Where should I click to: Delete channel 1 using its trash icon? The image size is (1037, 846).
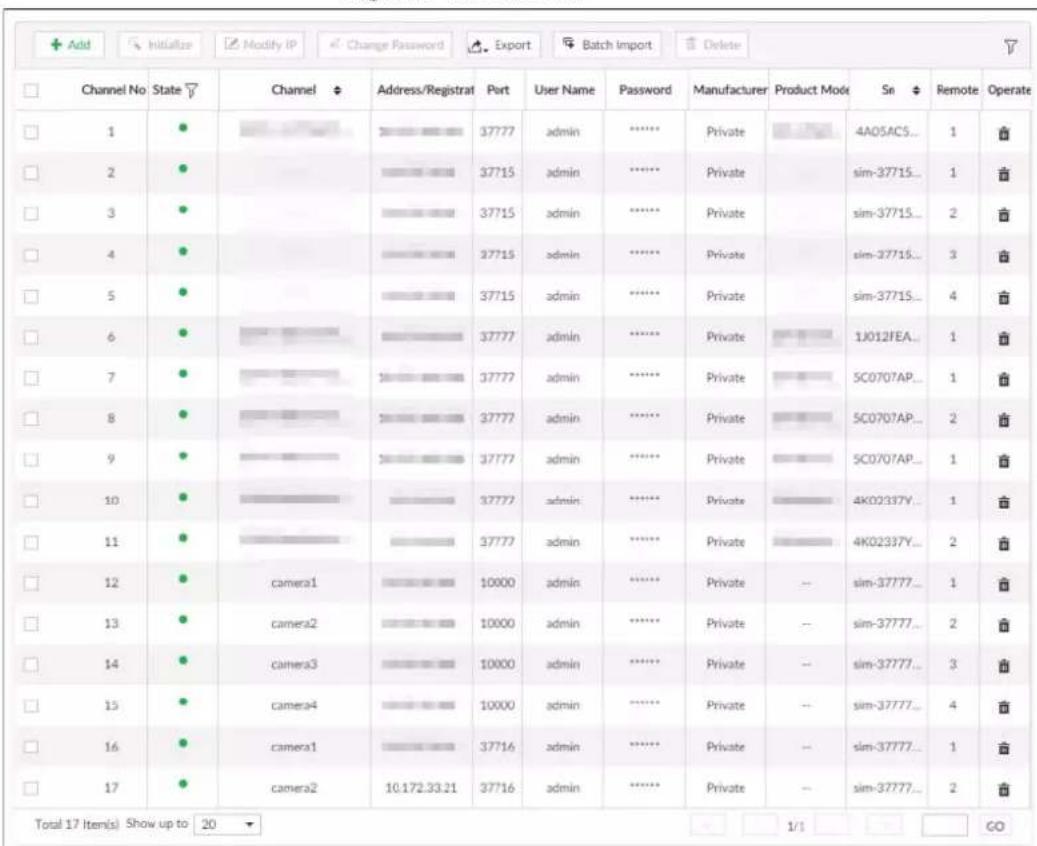tap(1003, 133)
